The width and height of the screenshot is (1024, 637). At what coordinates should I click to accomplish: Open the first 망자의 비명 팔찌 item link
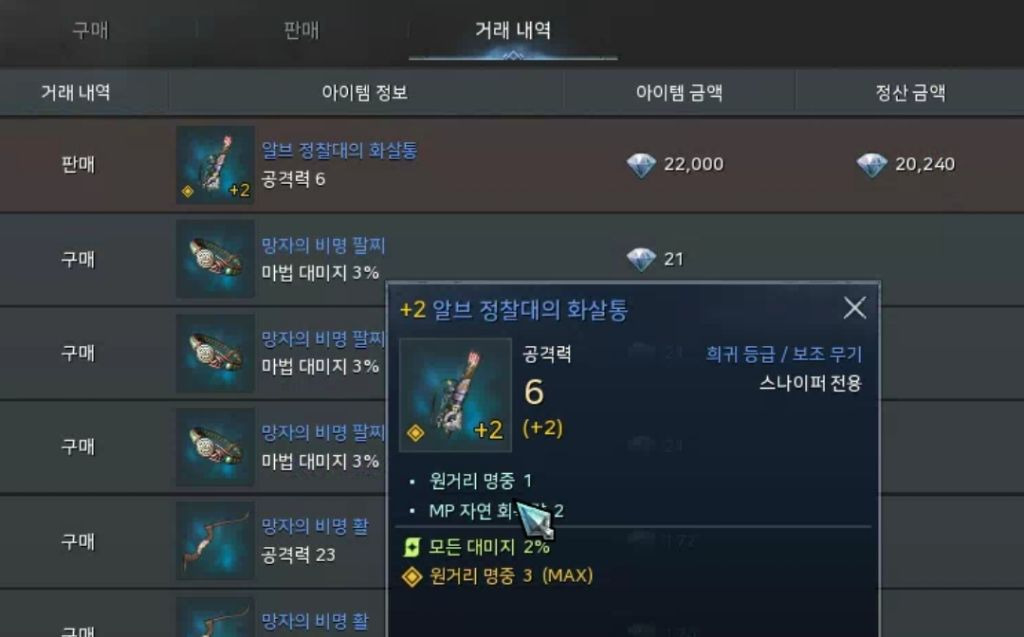(323, 245)
